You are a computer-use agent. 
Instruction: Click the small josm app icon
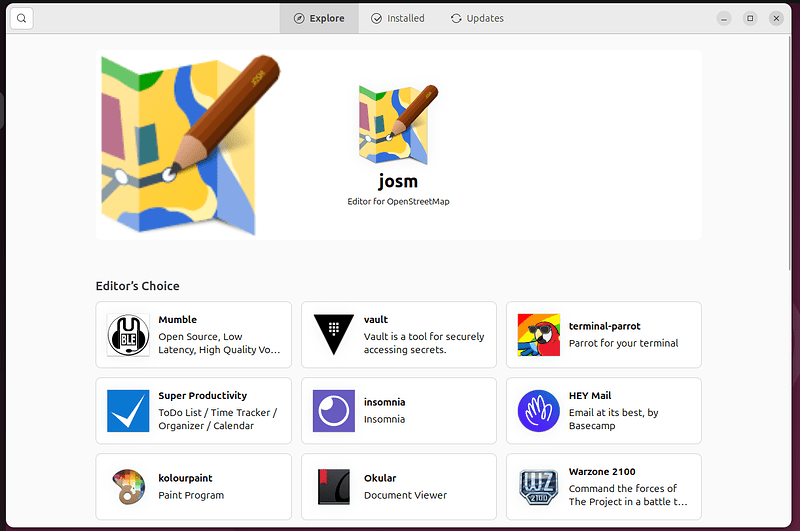[x=398, y=124]
